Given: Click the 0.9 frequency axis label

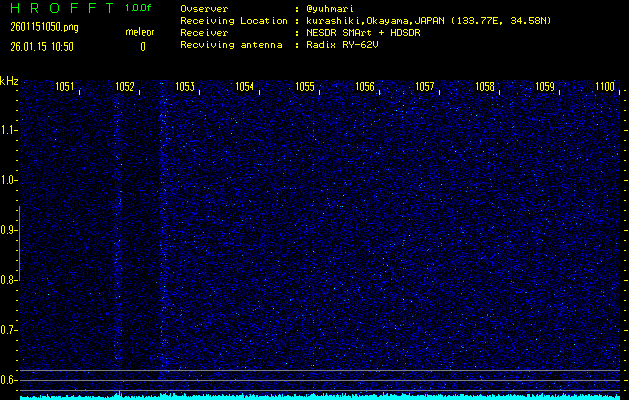Looking at the screenshot, I should pyautogui.click(x=7, y=230).
